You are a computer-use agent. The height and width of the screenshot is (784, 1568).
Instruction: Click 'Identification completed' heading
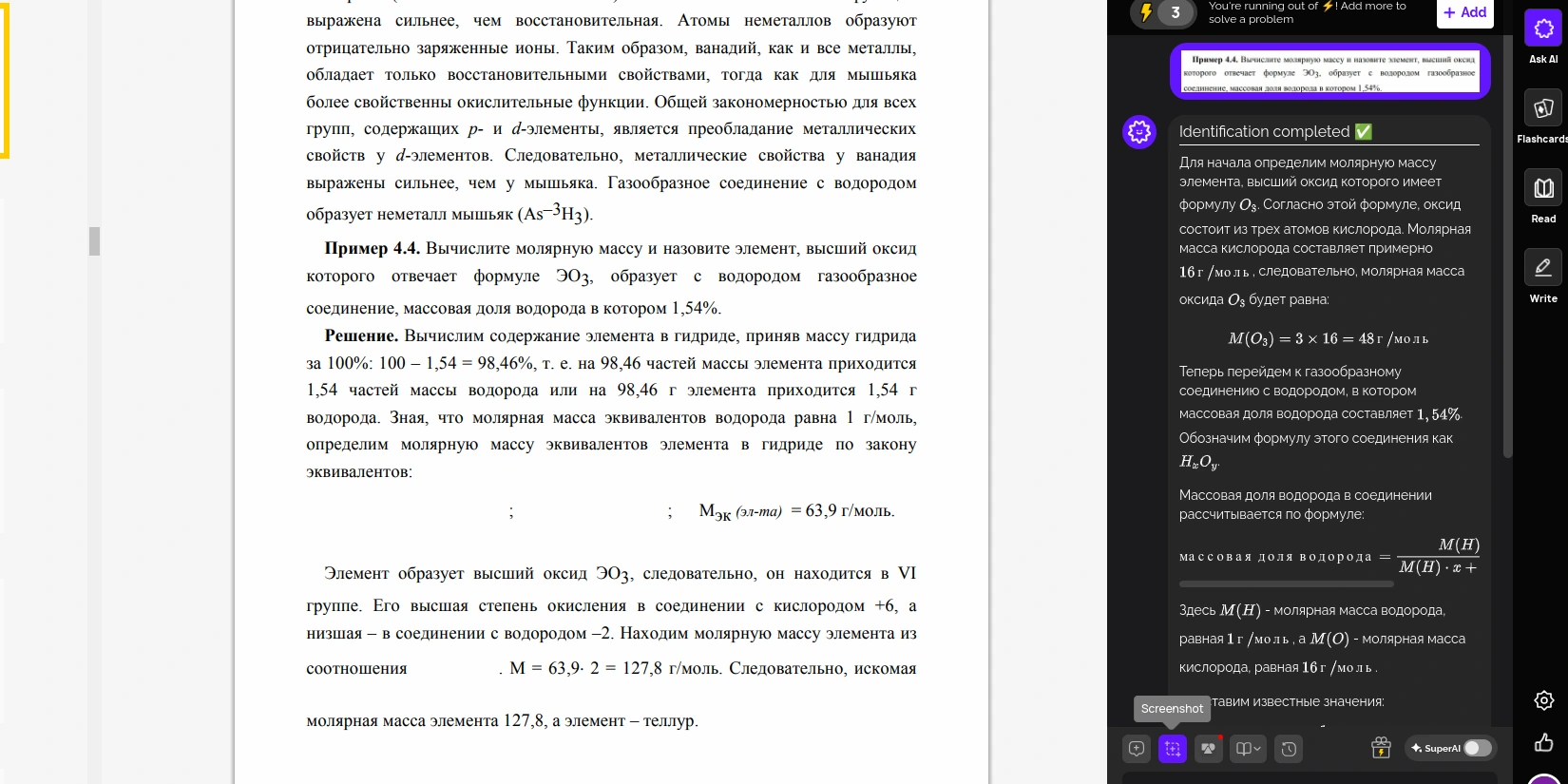coord(1275,131)
